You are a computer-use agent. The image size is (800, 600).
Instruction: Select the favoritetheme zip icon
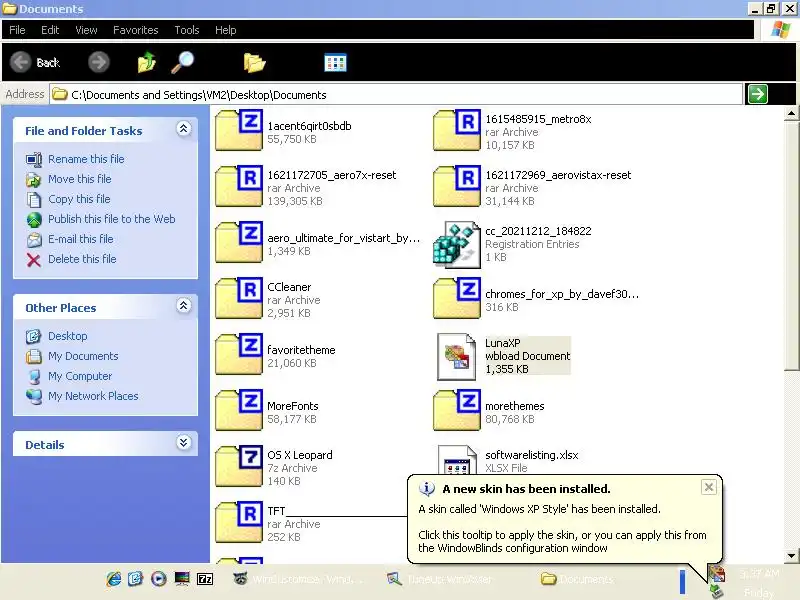click(239, 355)
